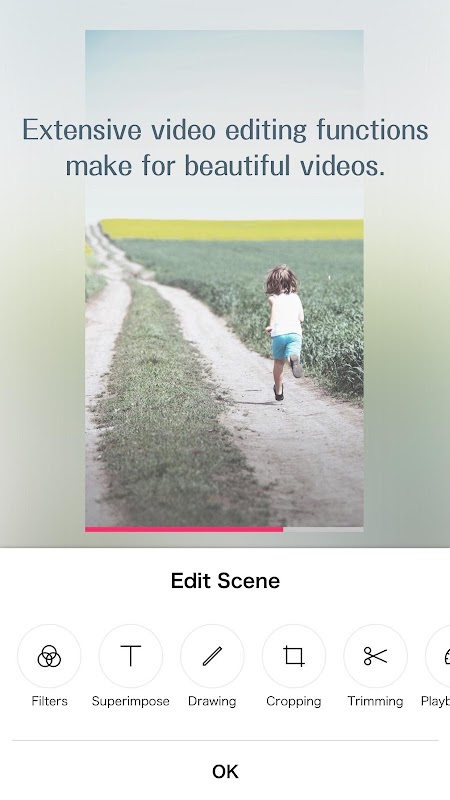Click the yellow field in video preview
450x800 pixels.
point(232,230)
